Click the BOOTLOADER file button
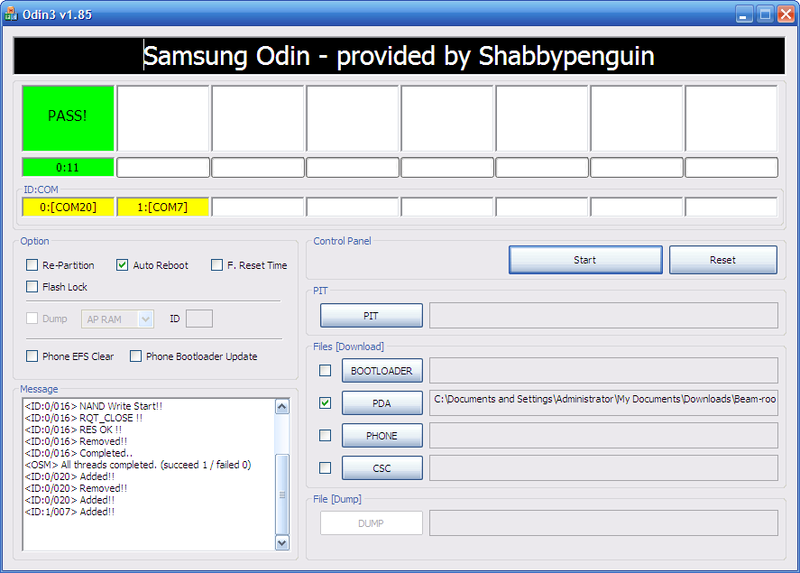Viewport: 800px width, 573px height. click(382, 371)
